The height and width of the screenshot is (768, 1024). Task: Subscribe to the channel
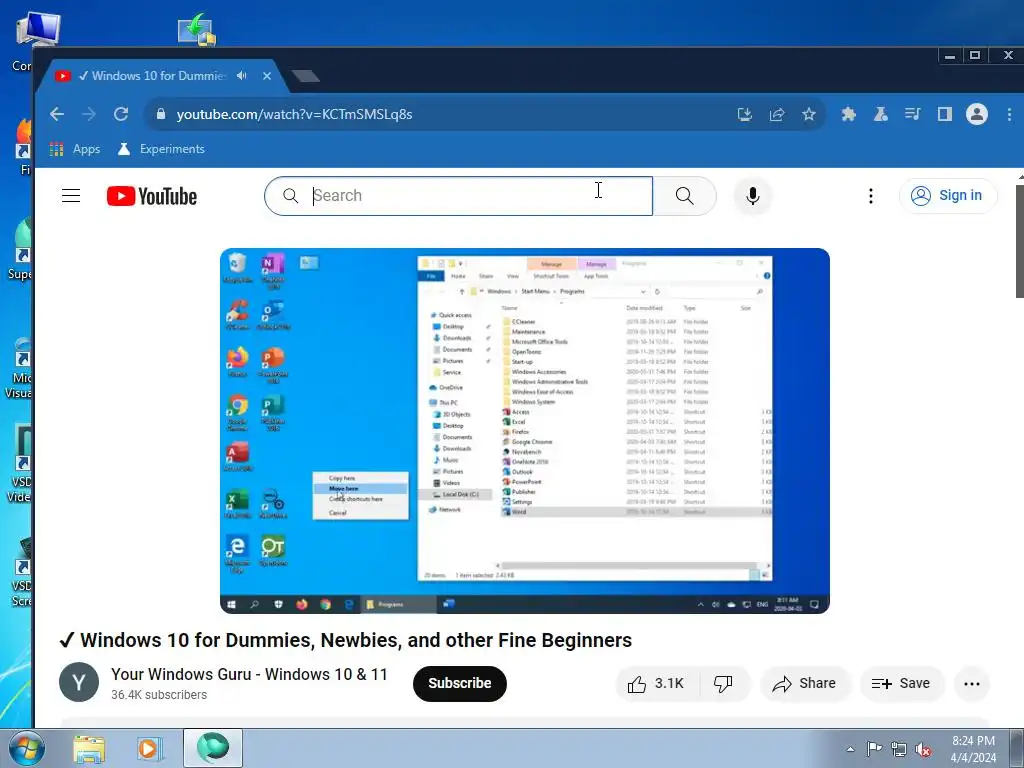click(460, 684)
